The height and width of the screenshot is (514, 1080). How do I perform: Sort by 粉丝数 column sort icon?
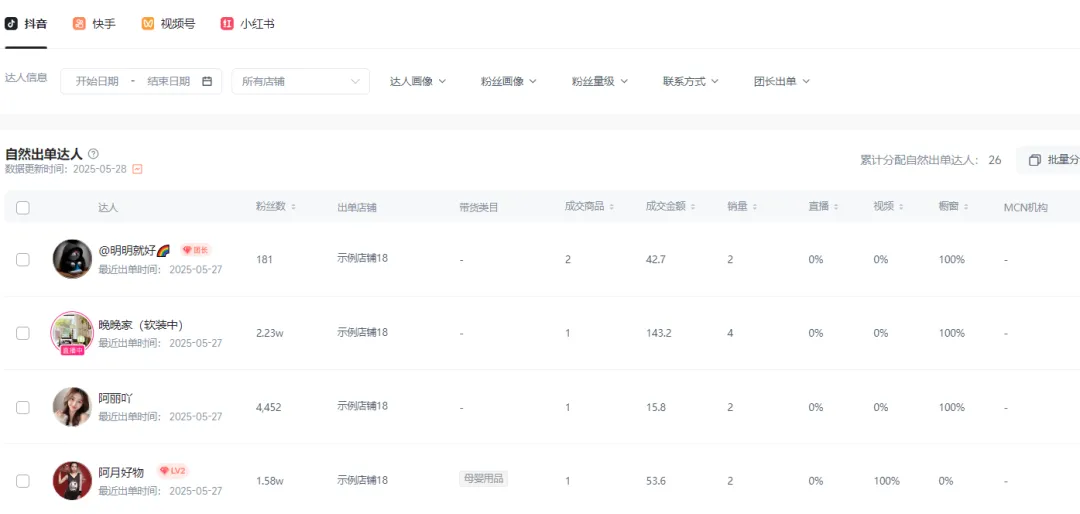(x=294, y=207)
